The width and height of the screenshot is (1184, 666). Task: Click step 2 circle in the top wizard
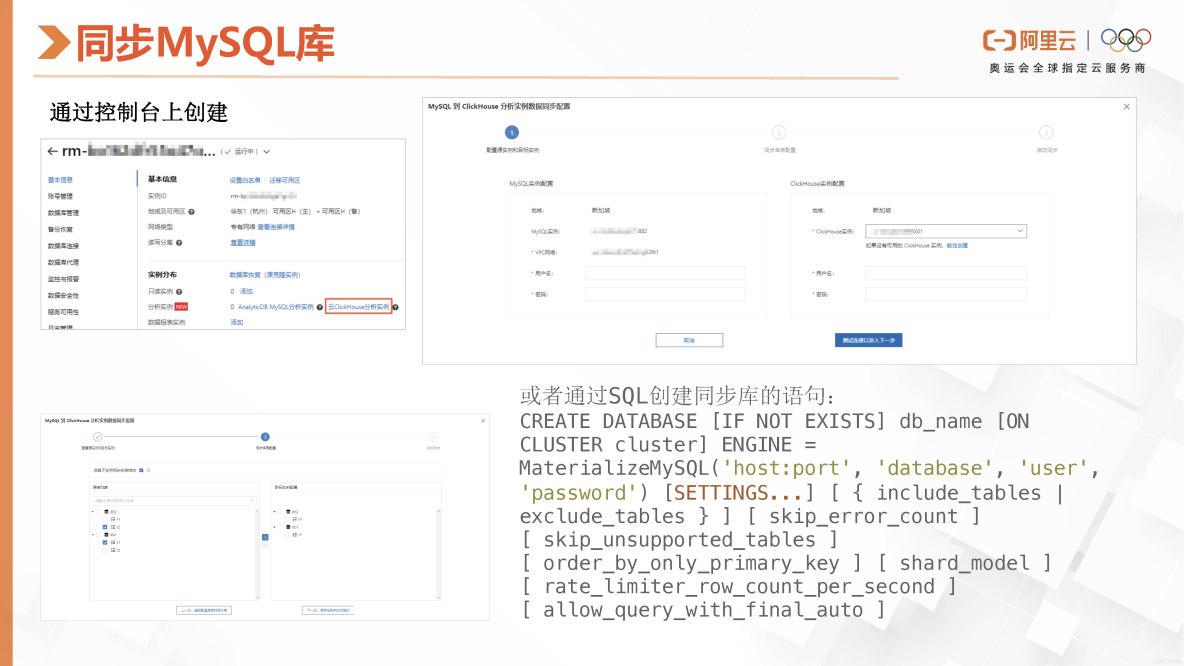click(x=779, y=133)
